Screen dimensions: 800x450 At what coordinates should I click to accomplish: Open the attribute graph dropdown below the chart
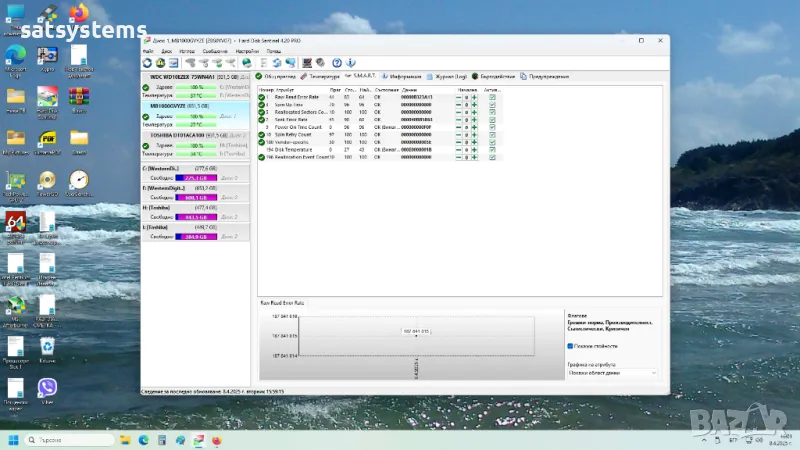click(612, 372)
